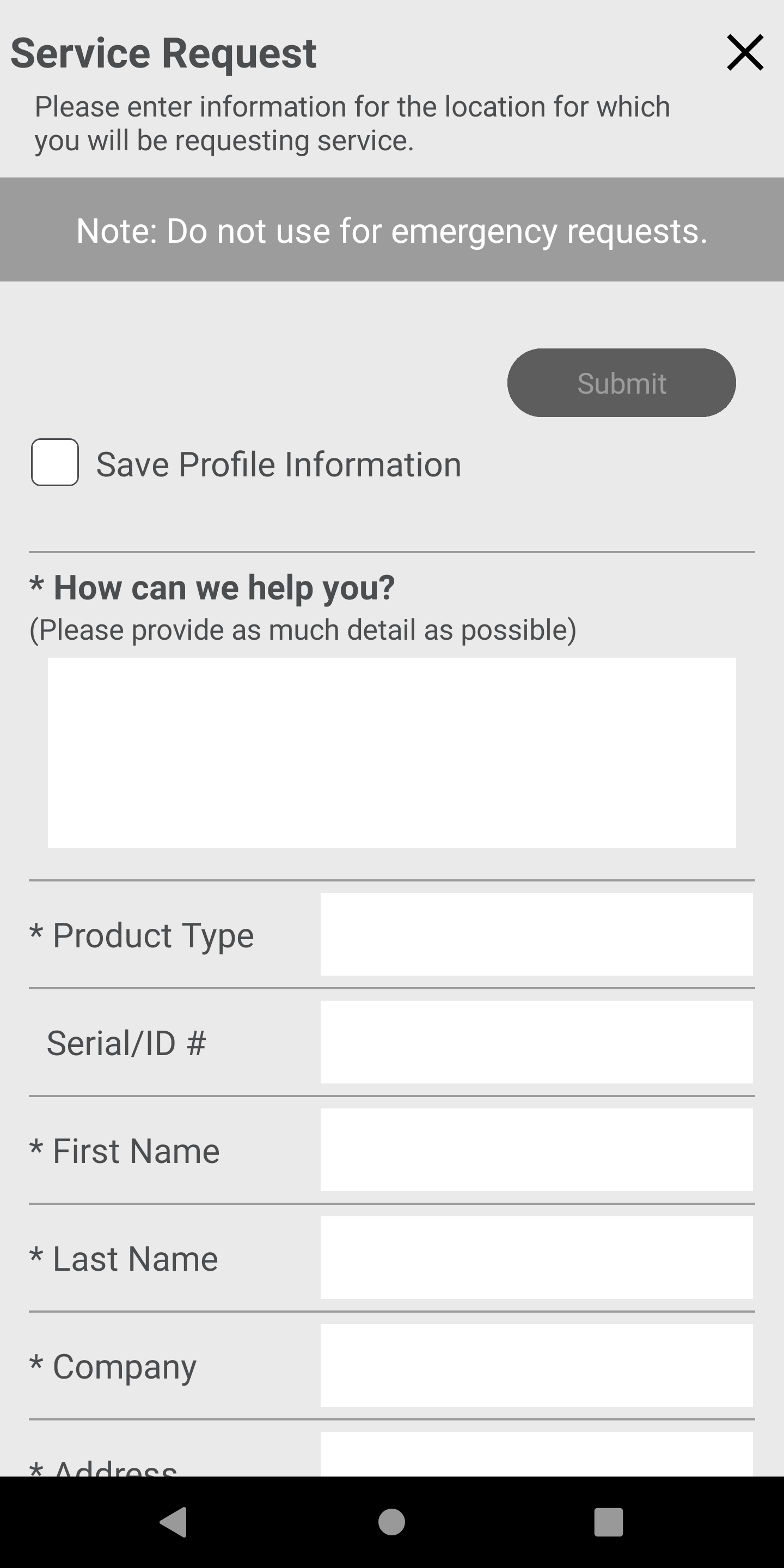Tap the emergency requests note banner
Viewport: 784px width, 1568px height.
392,229
